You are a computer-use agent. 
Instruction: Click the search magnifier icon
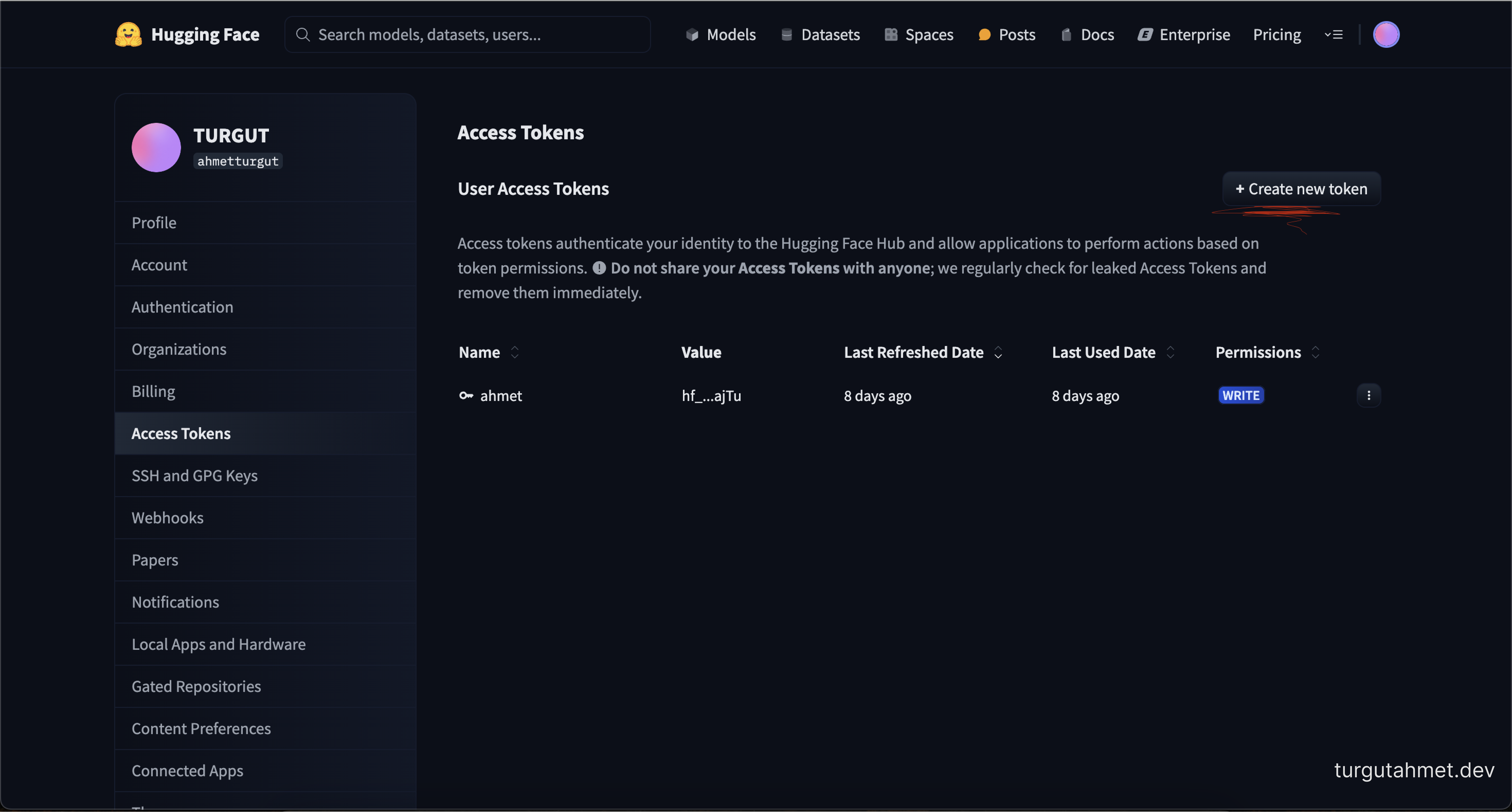302,35
